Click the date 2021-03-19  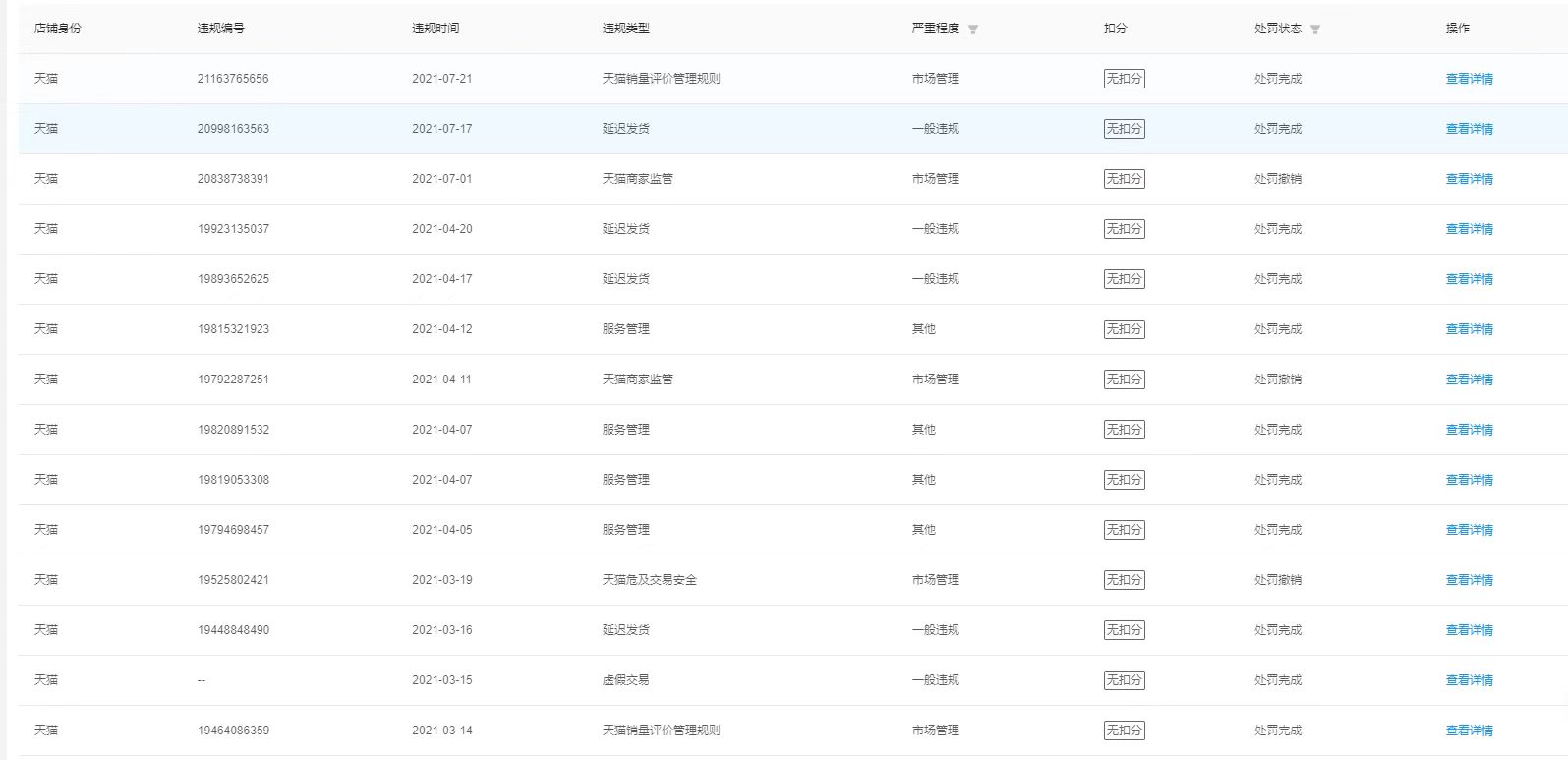441,580
